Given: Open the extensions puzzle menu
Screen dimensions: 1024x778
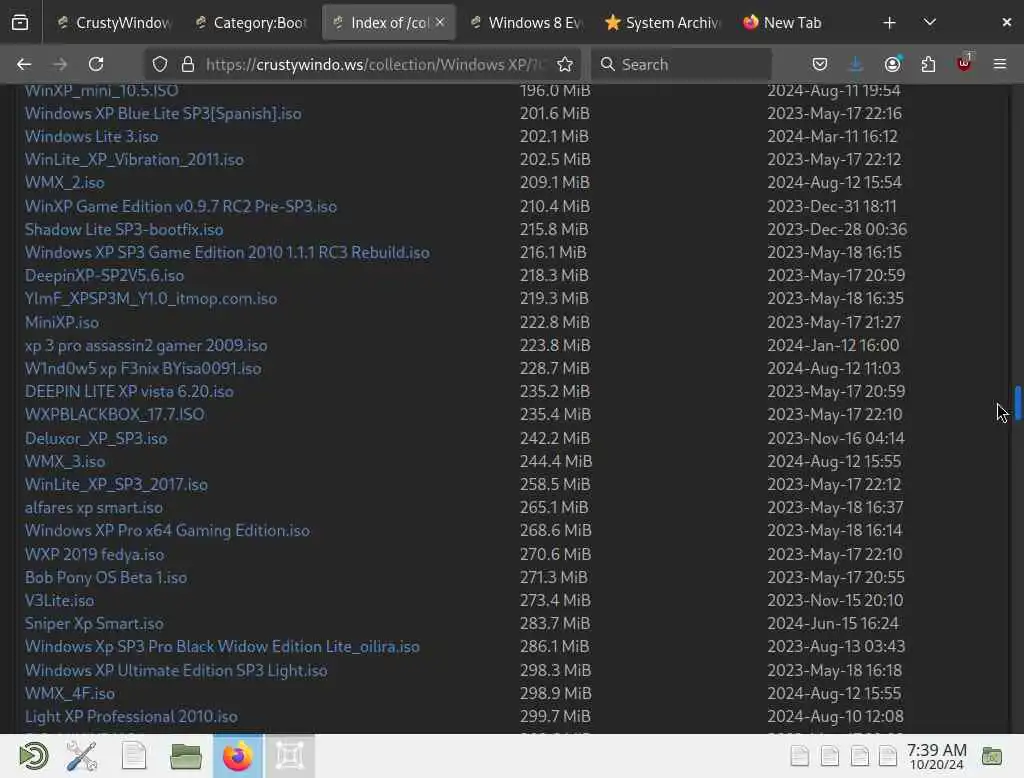Looking at the screenshot, I should pos(928,64).
